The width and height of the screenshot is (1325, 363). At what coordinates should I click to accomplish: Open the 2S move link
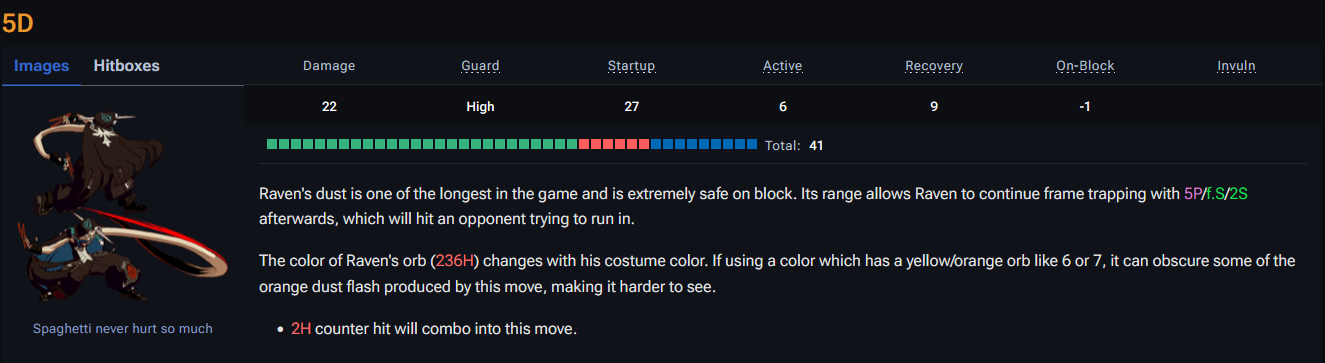[1238, 194]
